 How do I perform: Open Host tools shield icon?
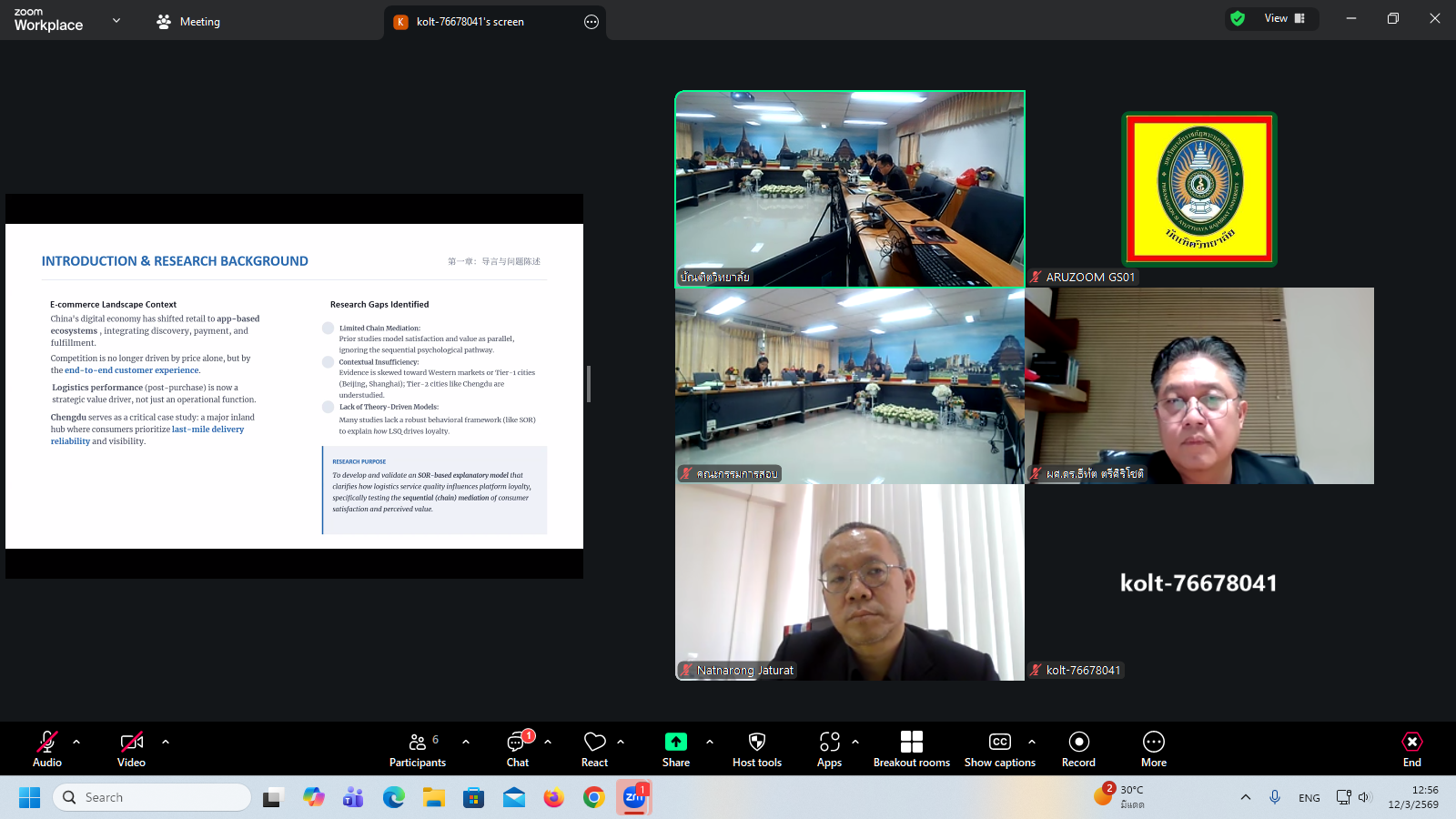point(756,749)
